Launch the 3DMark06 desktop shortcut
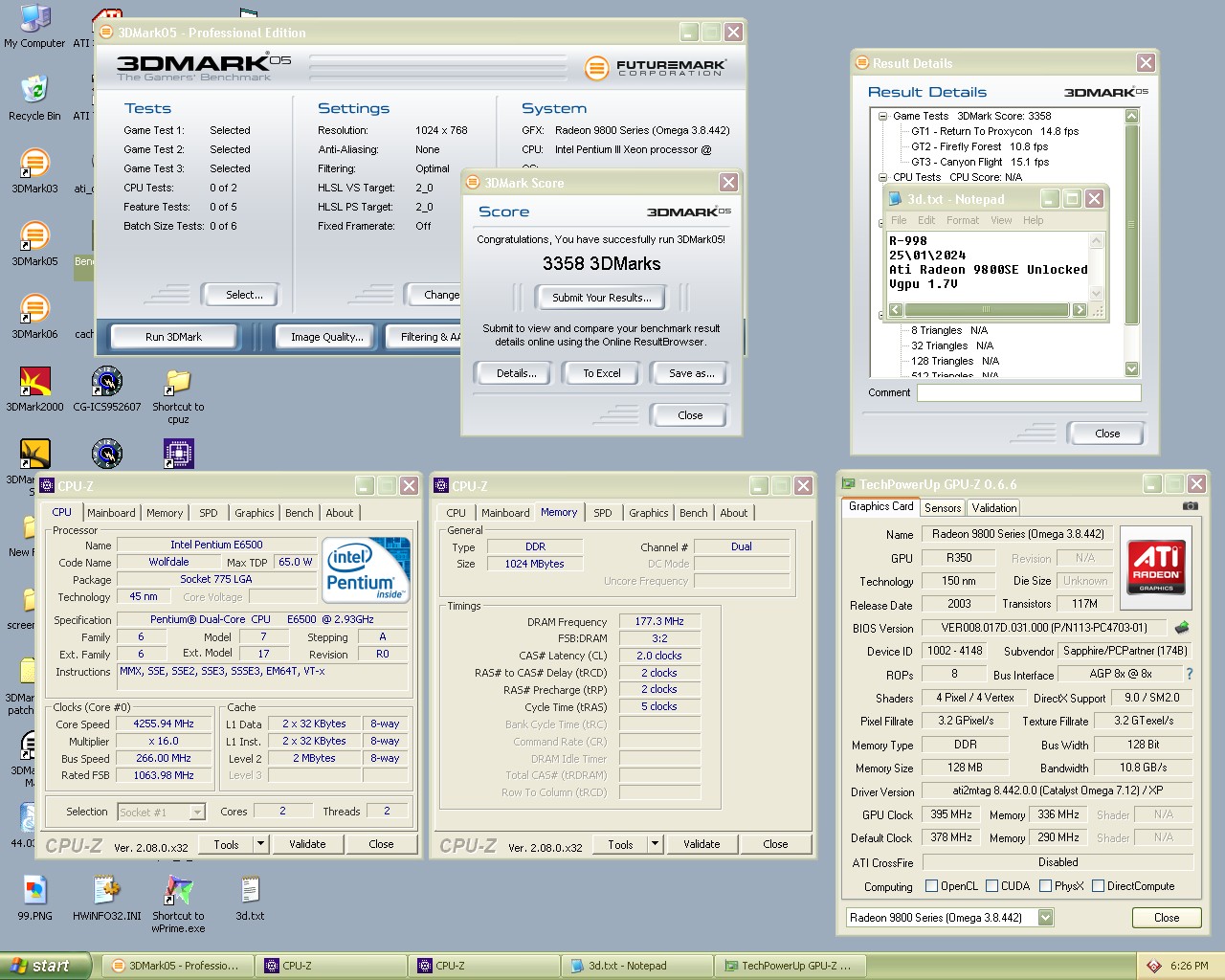The width and height of the screenshot is (1225, 980). (x=34, y=316)
